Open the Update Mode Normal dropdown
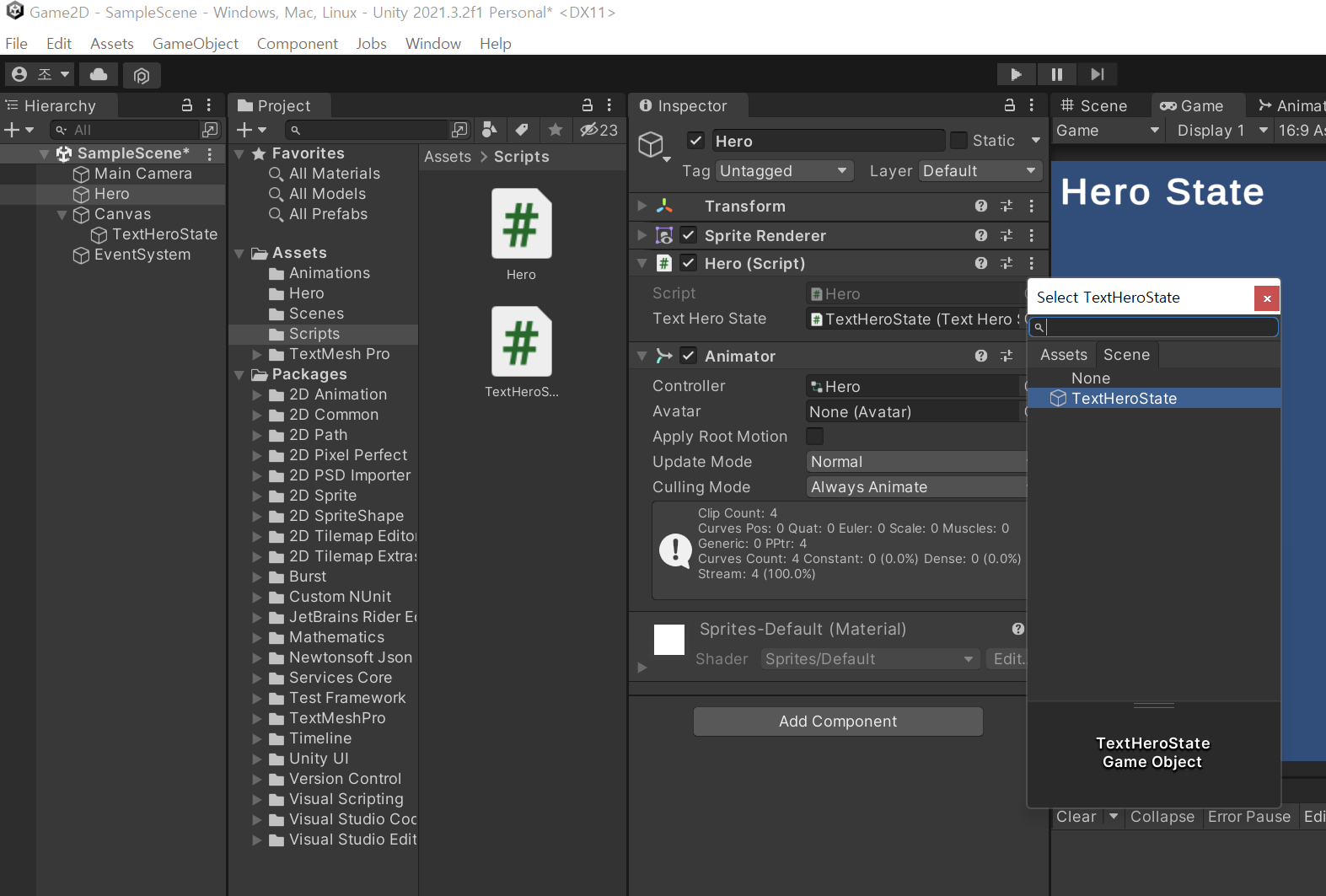Screen dimensions: 1326x896 [916, 462]
